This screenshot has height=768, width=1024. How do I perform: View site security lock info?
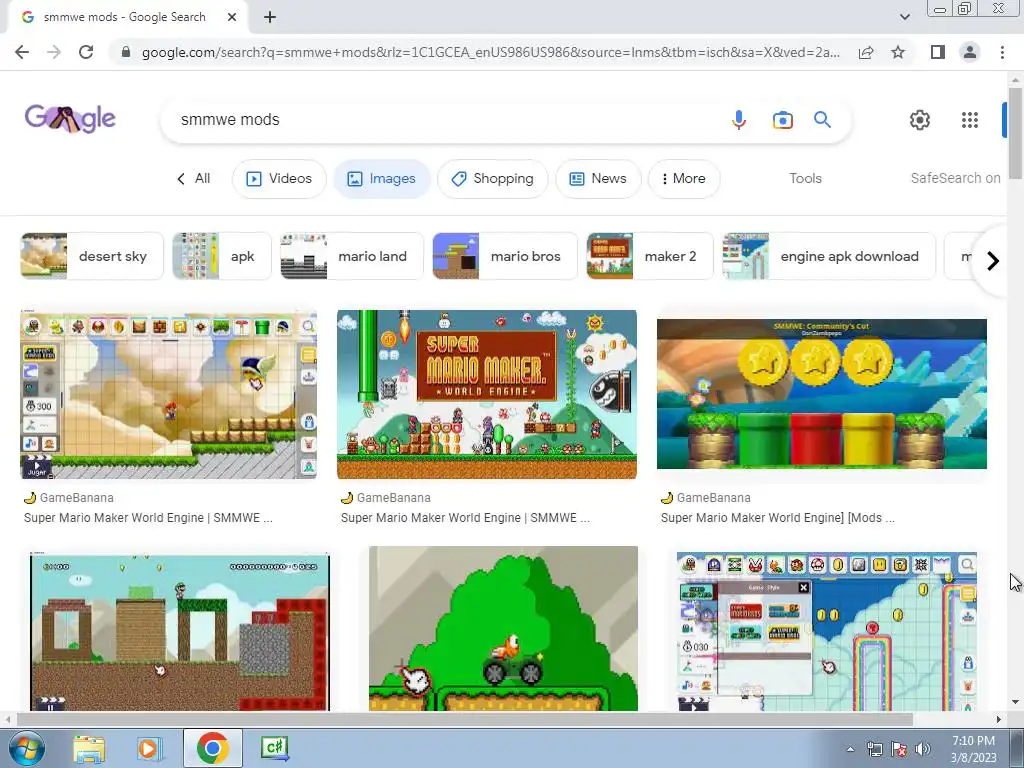[x=126, y=52]
